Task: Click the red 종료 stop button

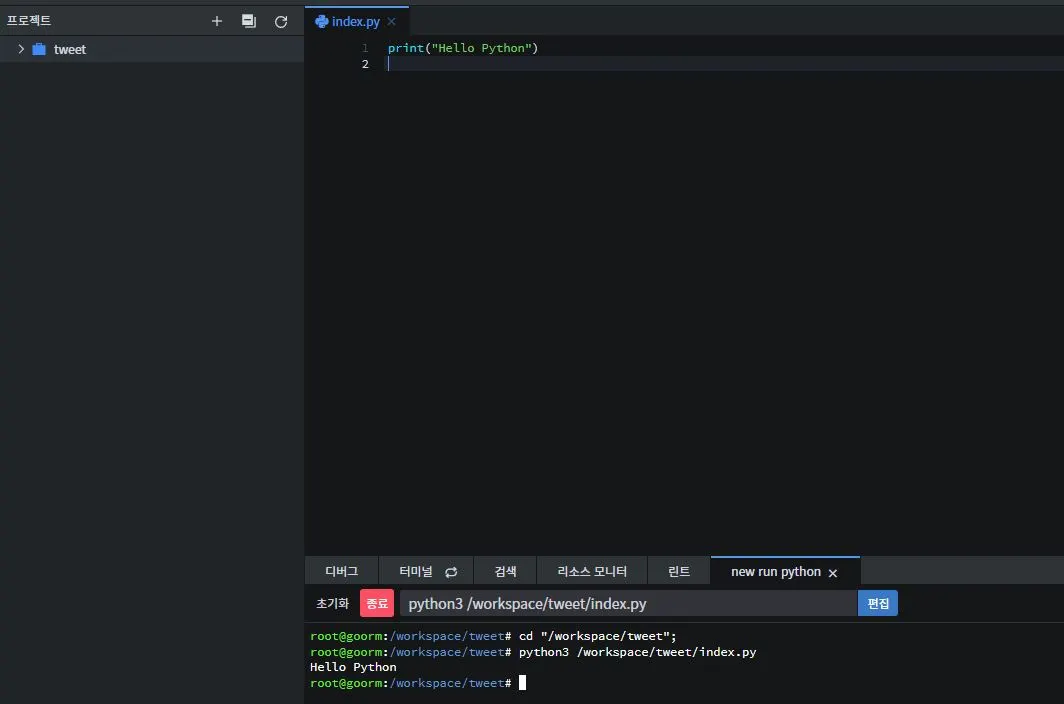Action: point(377,603)
